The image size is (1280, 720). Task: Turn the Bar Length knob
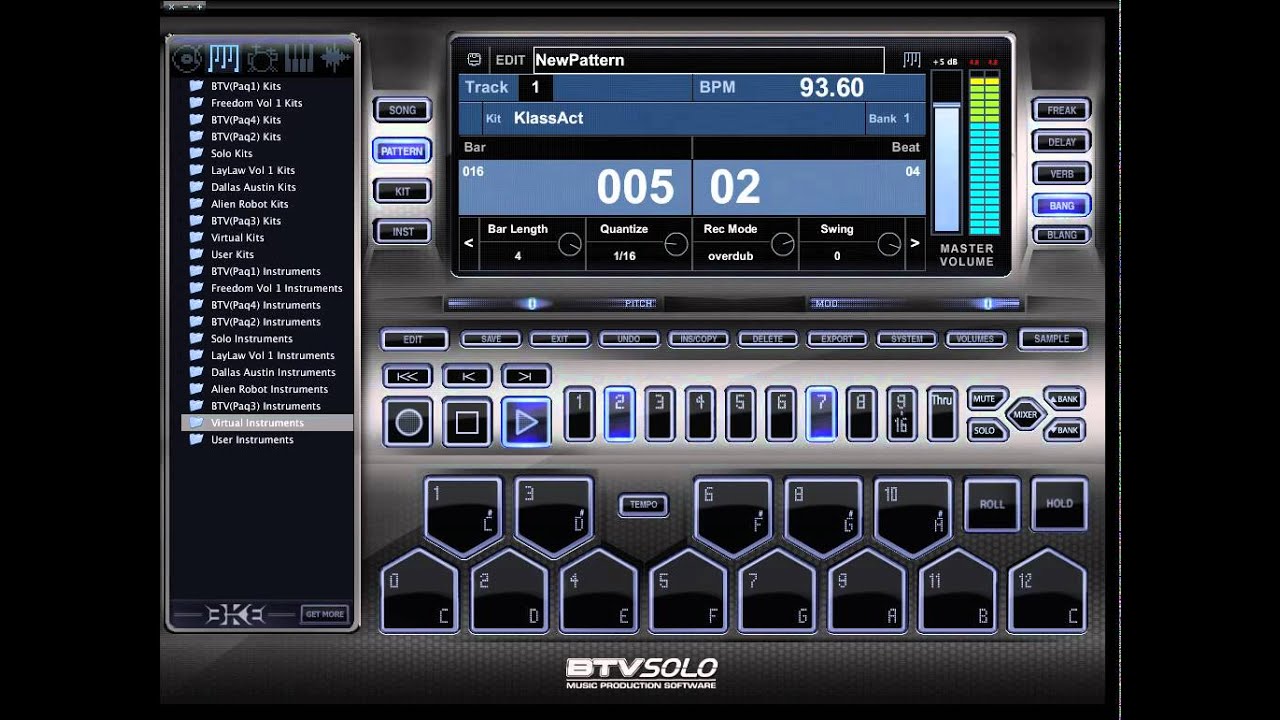(569, 244)
